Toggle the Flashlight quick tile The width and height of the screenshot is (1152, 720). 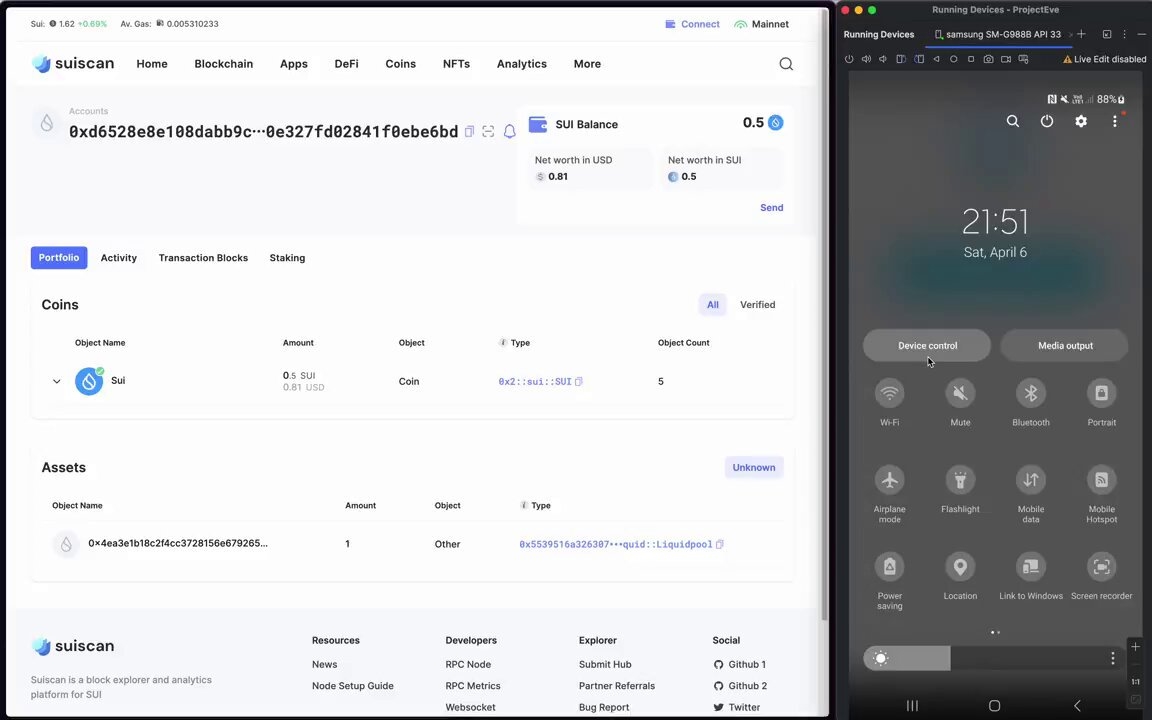point(960,480)
